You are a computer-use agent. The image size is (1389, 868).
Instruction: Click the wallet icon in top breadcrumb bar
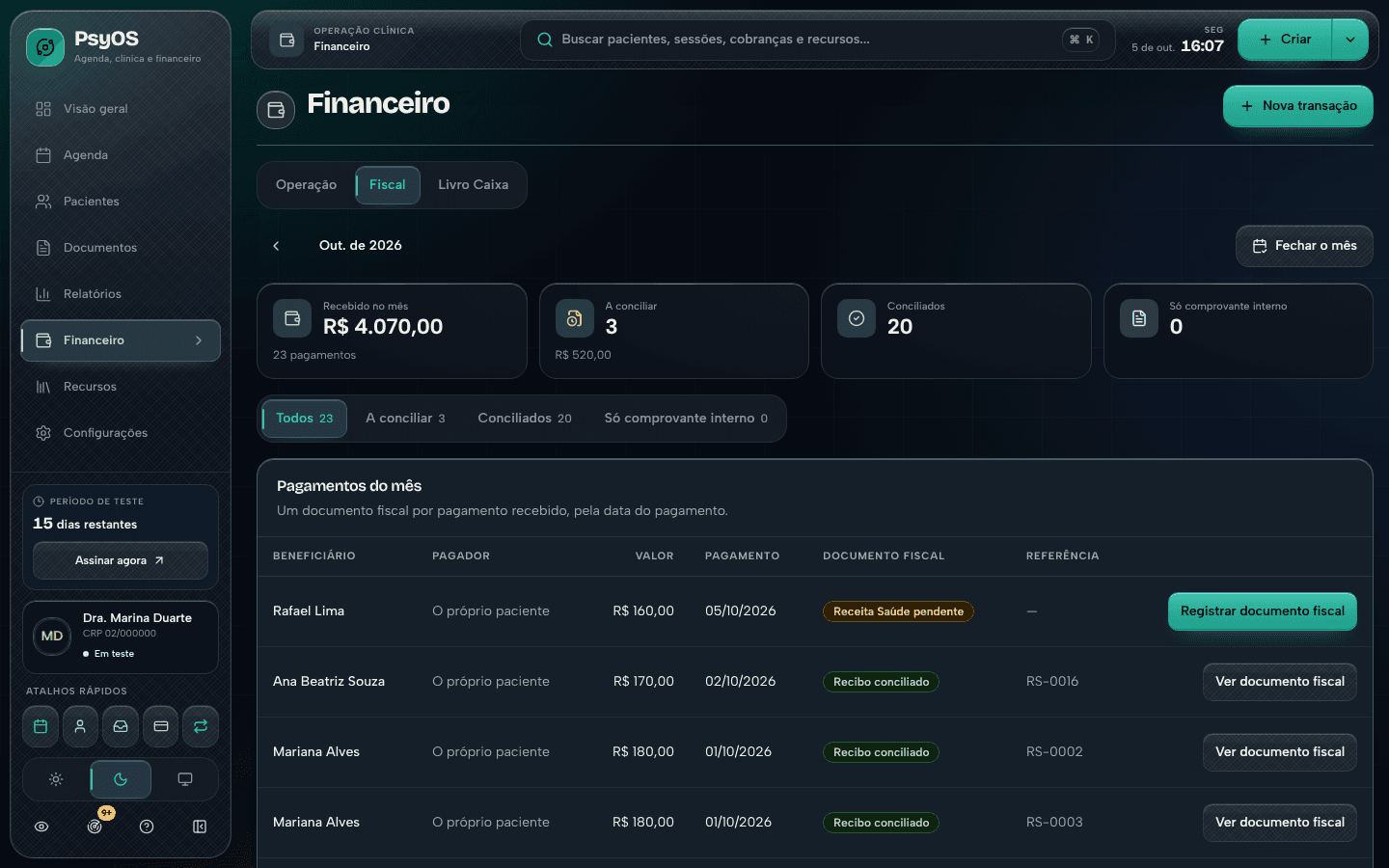click(x=286, y=40)
